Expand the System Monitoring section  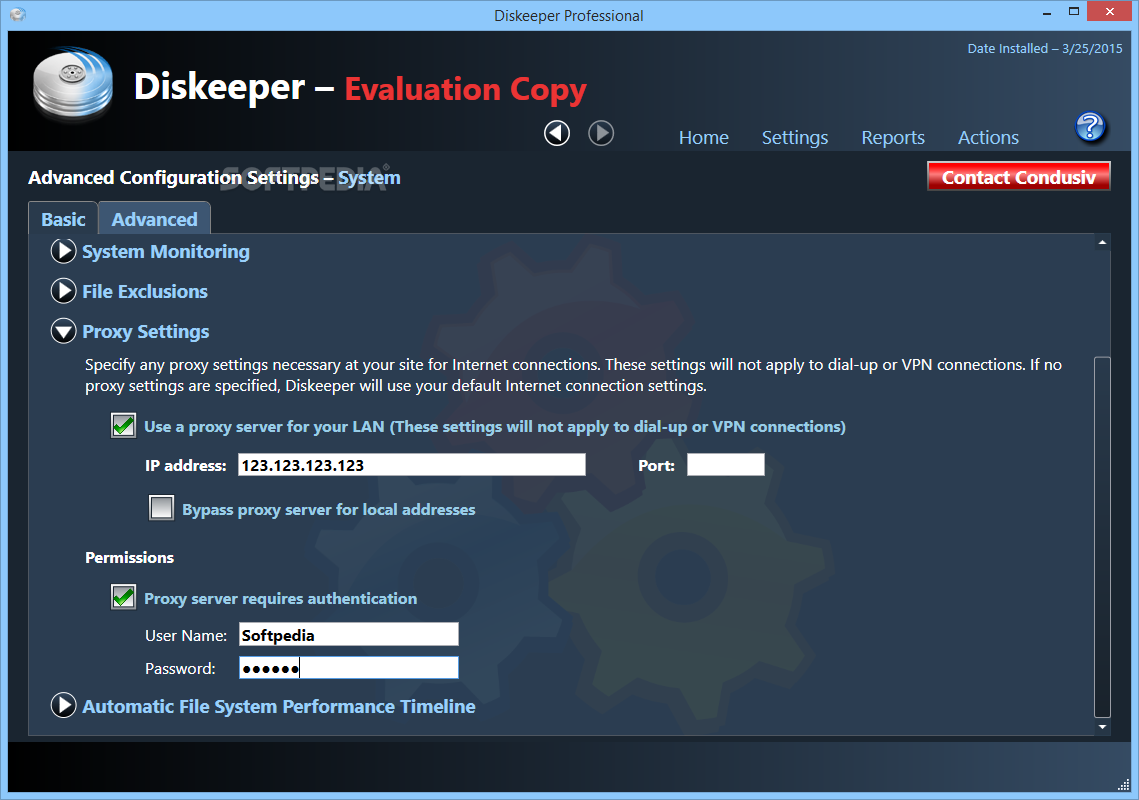click(63, 251)
